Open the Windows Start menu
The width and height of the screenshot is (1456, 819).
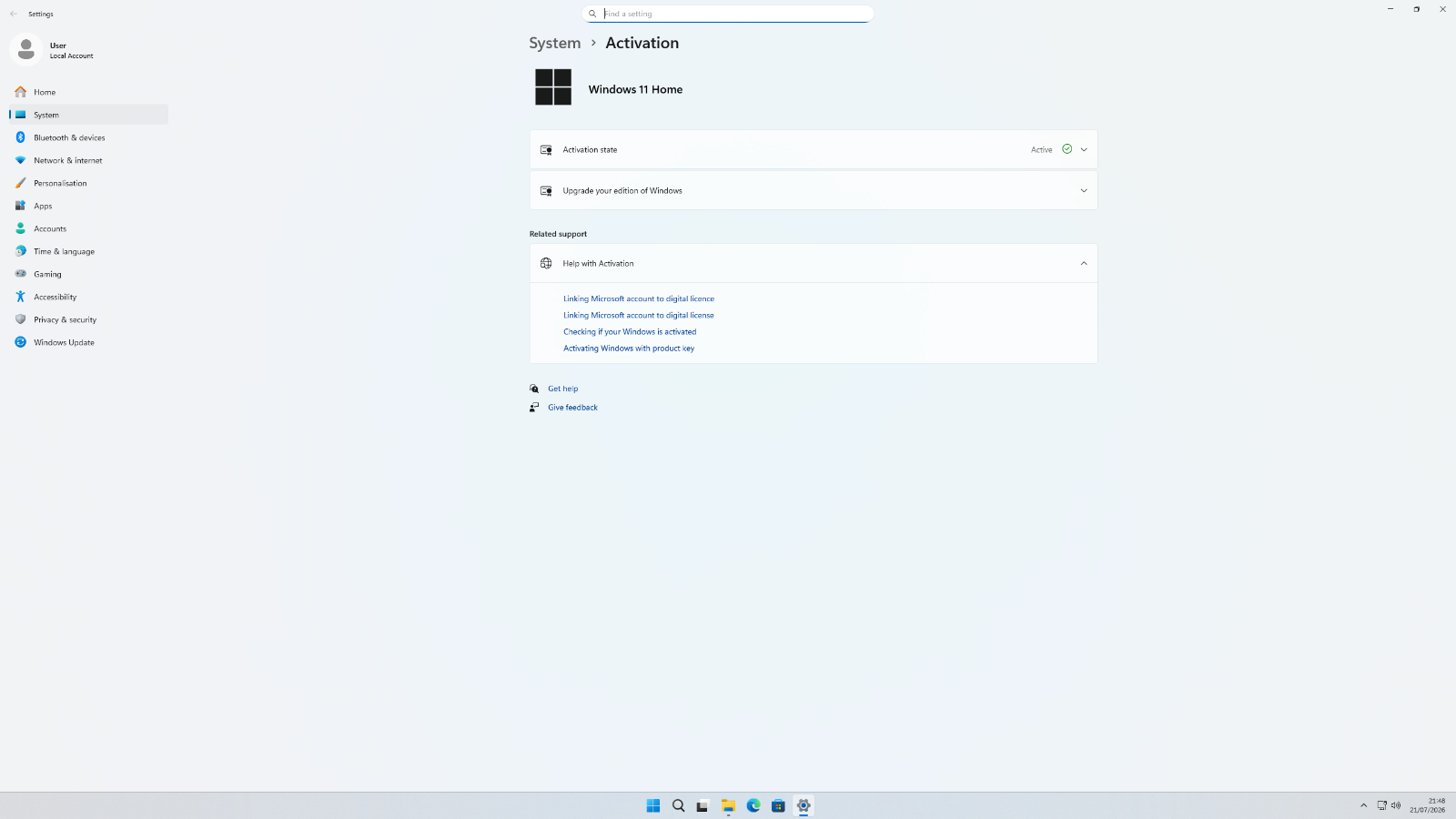click(x=653, y=805)
